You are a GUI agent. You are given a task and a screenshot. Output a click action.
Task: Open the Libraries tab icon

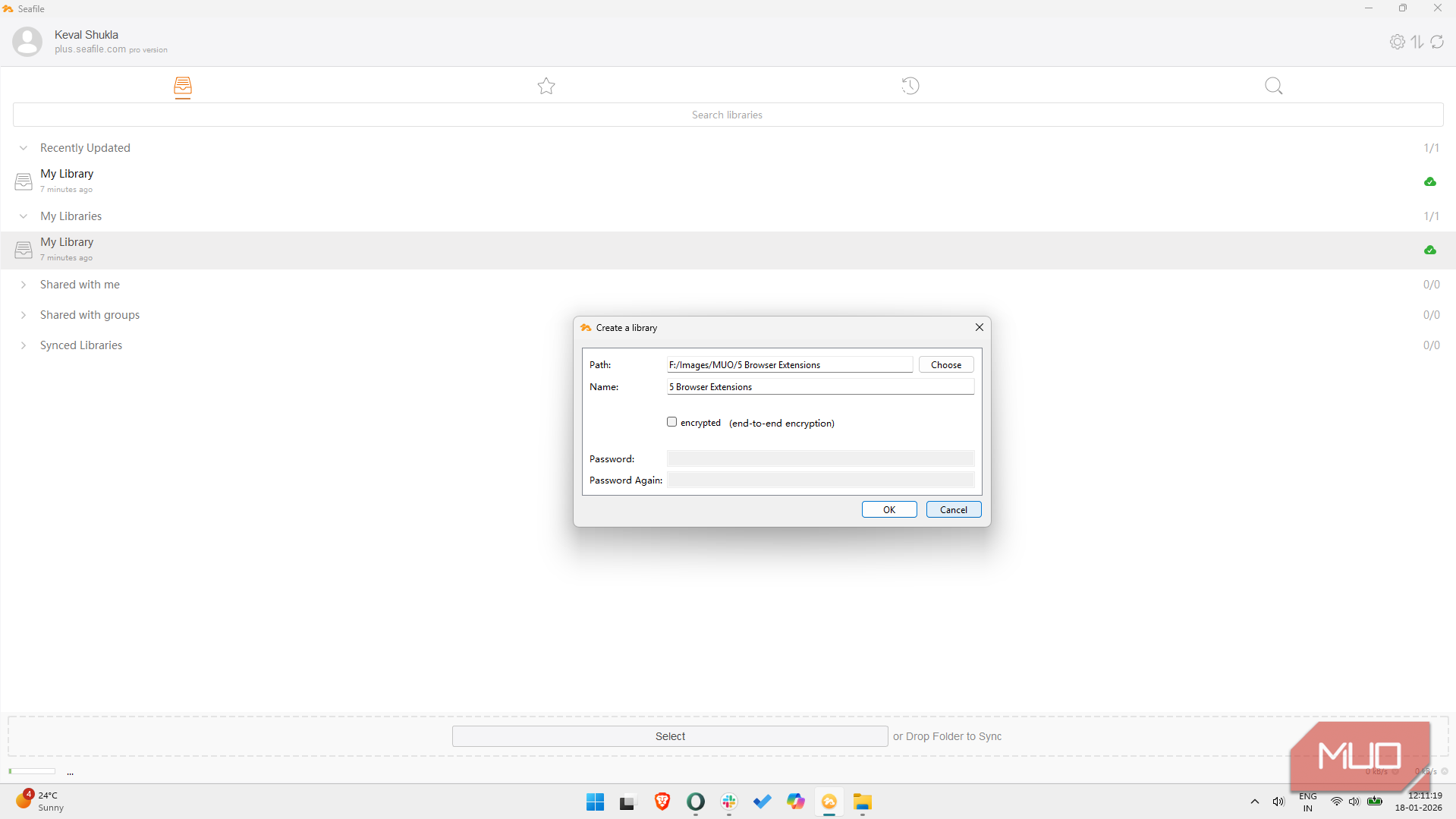tap(182, 87)
